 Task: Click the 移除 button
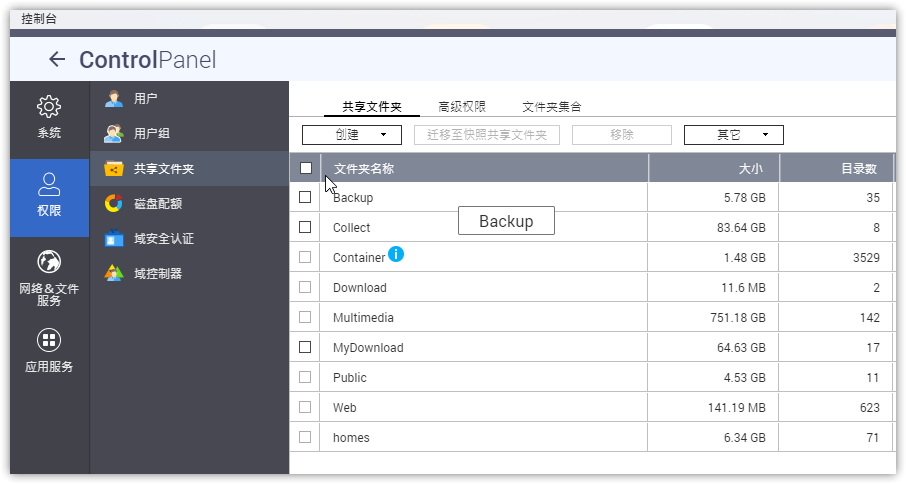pos(621,135)
